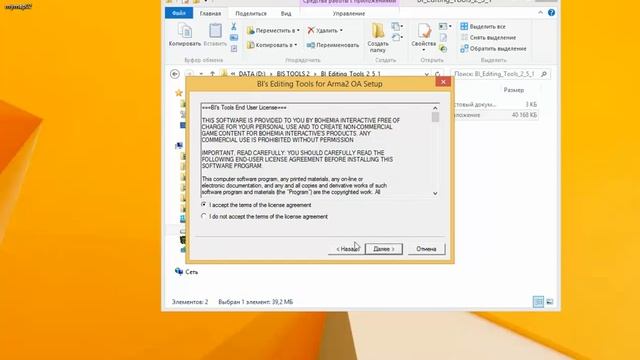Click the license scrollbar thumb
The height and width of the screenshot is (360, 640).
pos(435,117)
